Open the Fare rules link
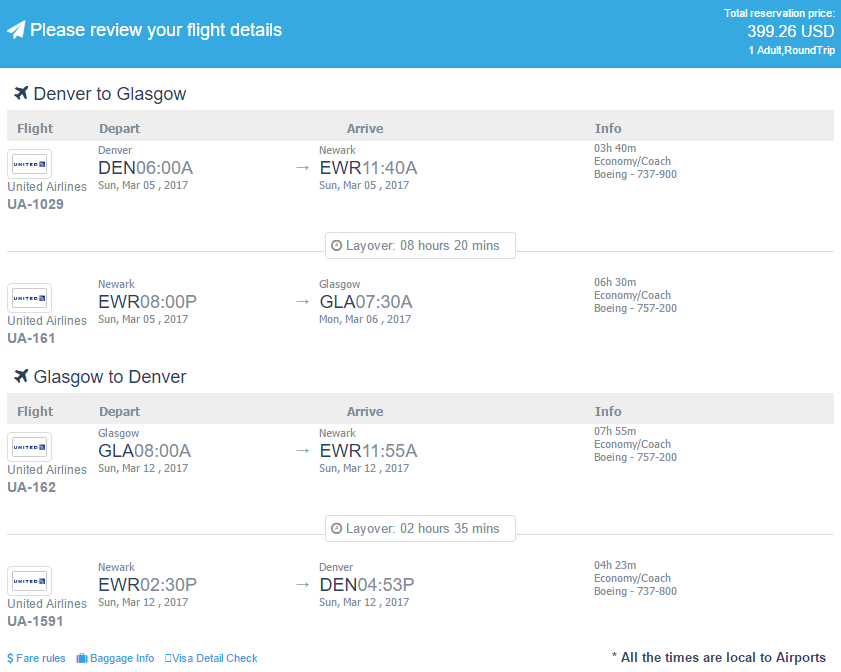The image size is (841, 672). tap(36, 658)
